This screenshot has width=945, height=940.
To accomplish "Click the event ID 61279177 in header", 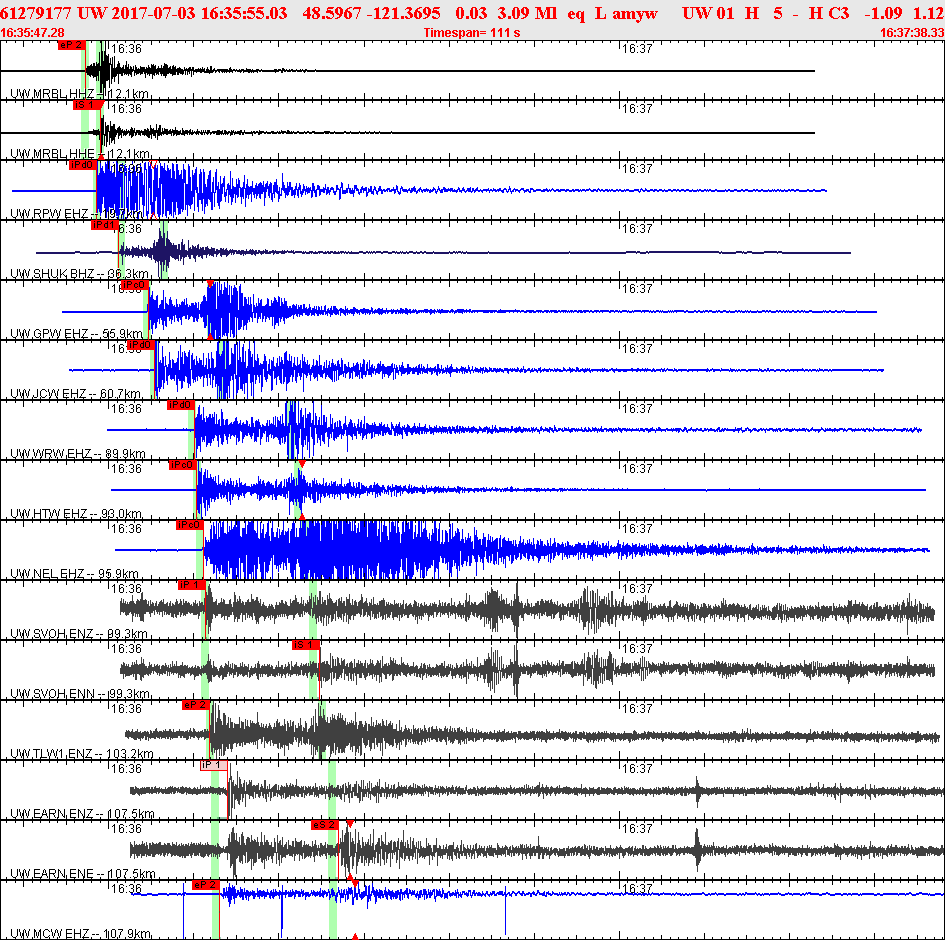I will pos(36,13).
